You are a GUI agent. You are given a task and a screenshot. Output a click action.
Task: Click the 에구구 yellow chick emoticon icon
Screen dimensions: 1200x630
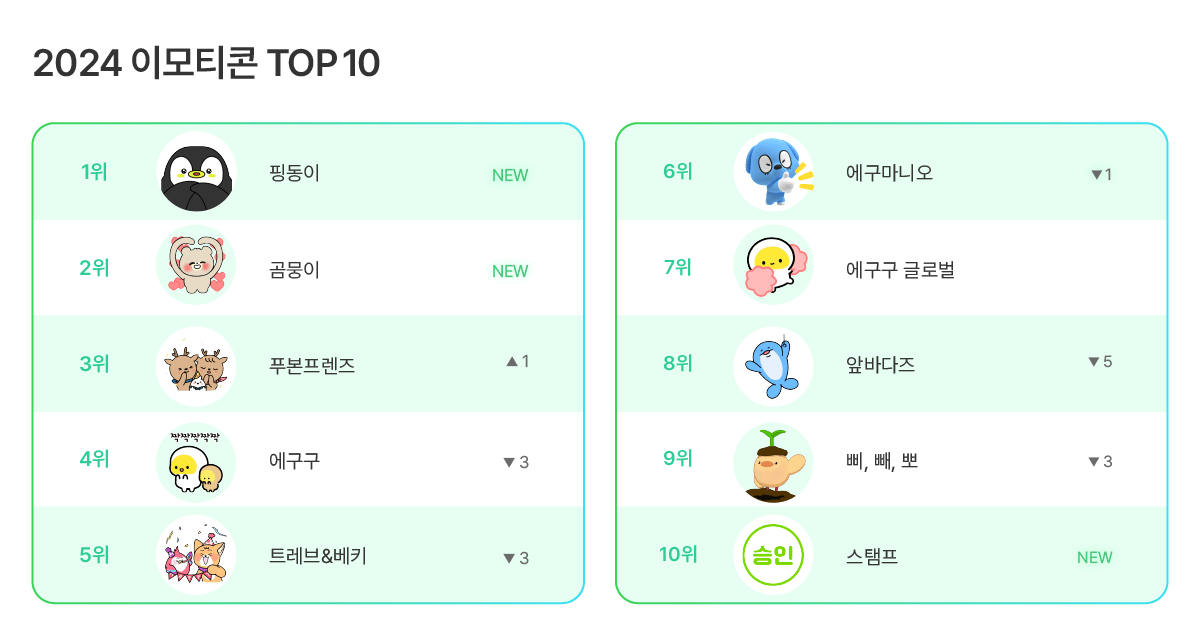point(196,461)
